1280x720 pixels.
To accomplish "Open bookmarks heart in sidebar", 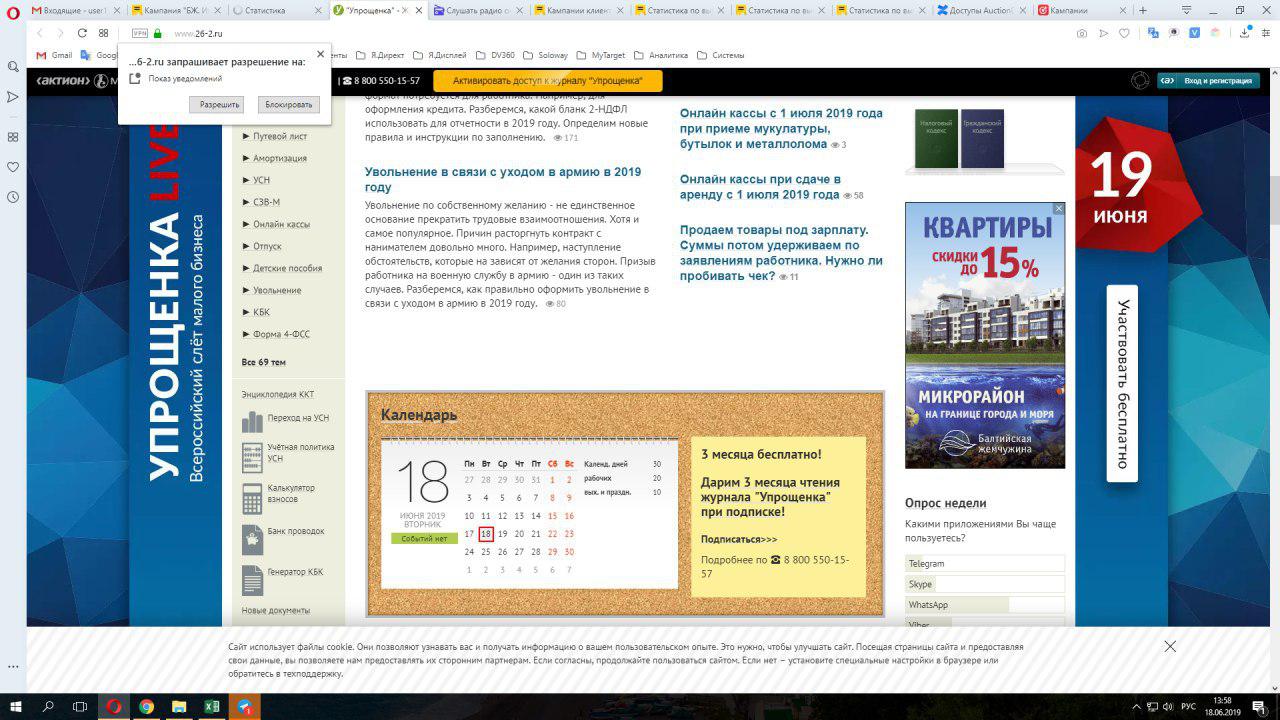I will (x=13, y=167).
